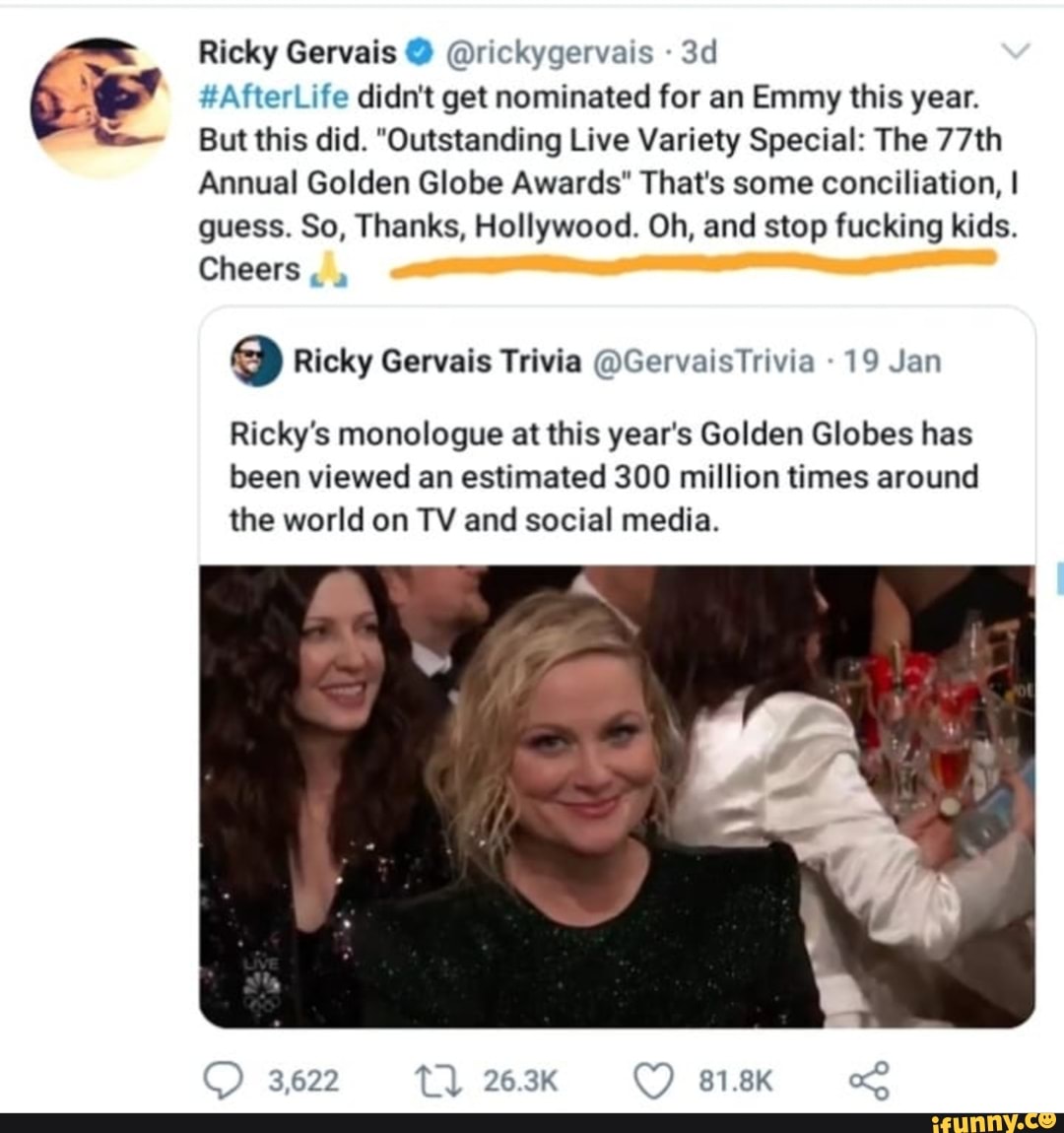Select the "Ricky Gervais Trivia" account name

pos(436,362)
